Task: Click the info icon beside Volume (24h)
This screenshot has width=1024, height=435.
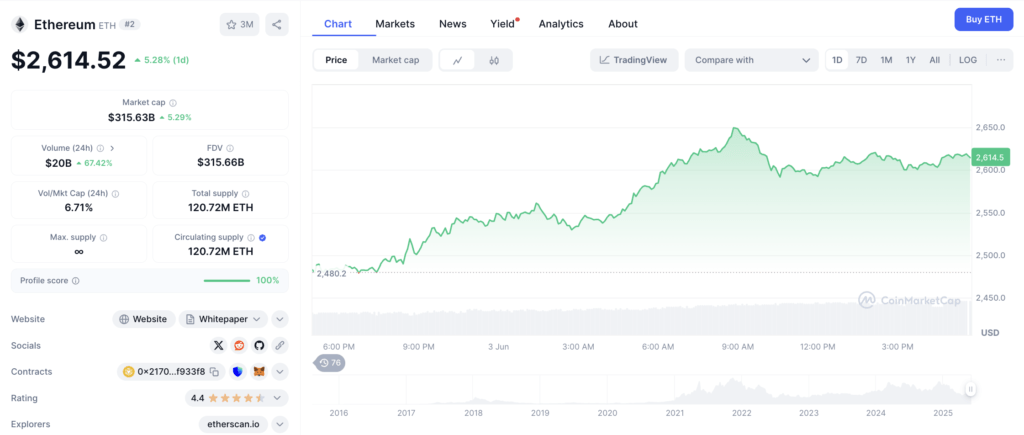Action: coord(100,148)
